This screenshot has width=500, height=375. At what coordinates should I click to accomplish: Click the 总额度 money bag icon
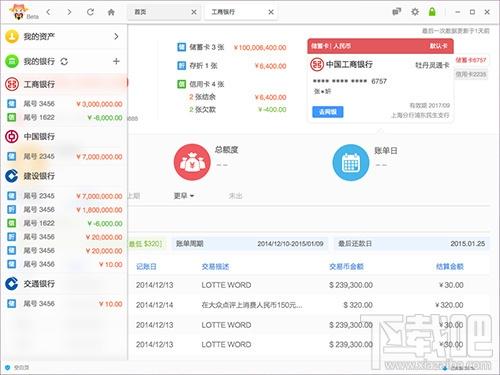tap(192, 162)
